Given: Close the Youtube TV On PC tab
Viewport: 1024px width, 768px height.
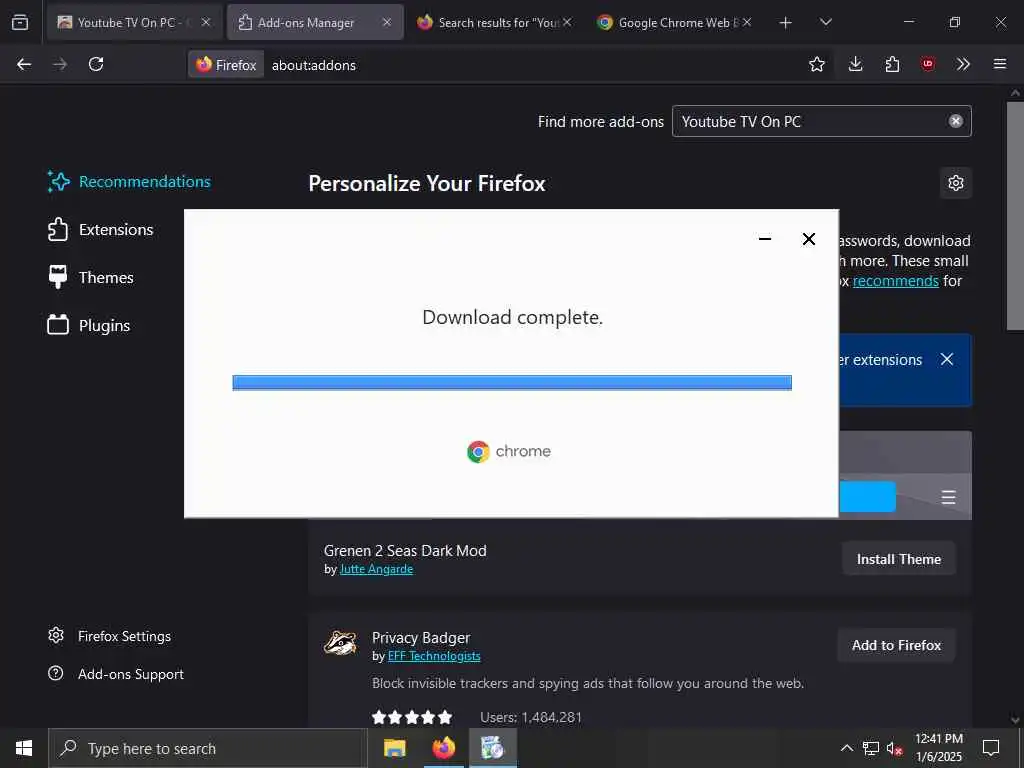Looking at the screenshot, I should tap(206, 22).
